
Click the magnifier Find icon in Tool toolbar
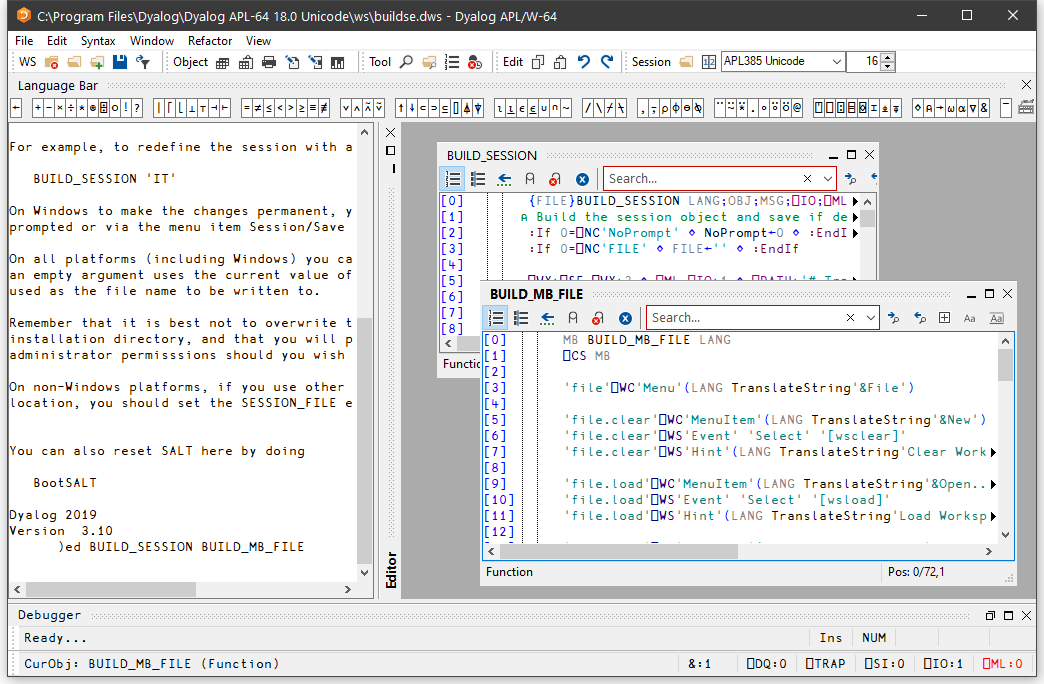click(x=406, y=62)
